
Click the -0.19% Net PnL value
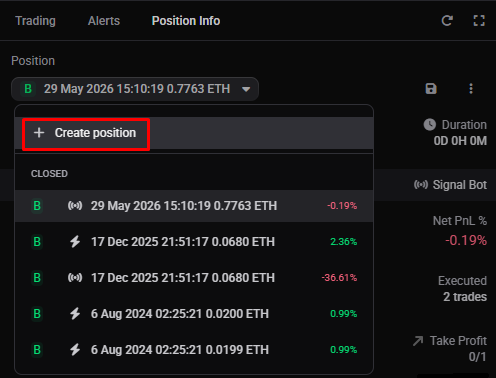466,240
